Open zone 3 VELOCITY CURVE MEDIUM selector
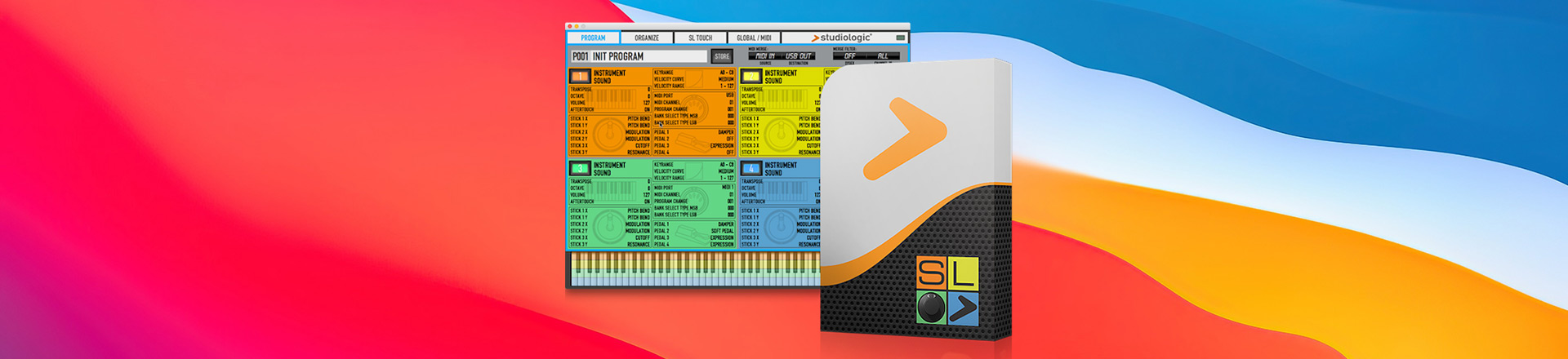The height and width of the screenshot is (359, 1568). [693, 171]
